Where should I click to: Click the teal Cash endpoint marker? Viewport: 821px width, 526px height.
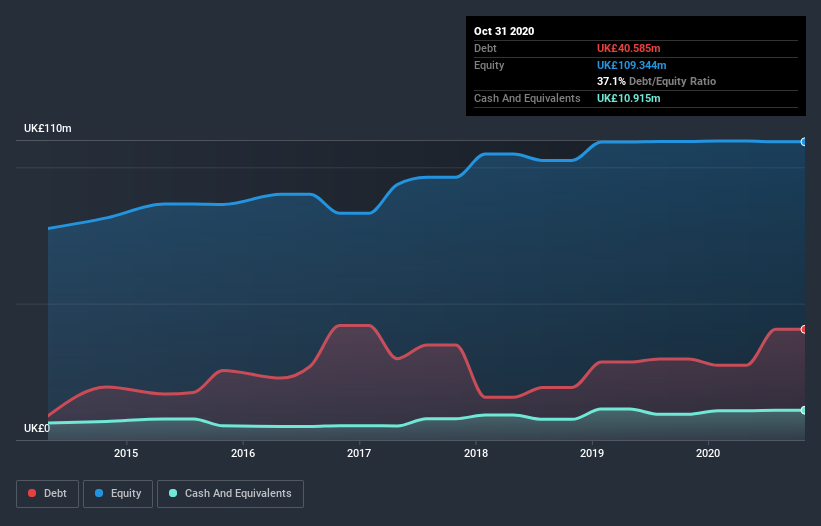(x=804, y=410)
